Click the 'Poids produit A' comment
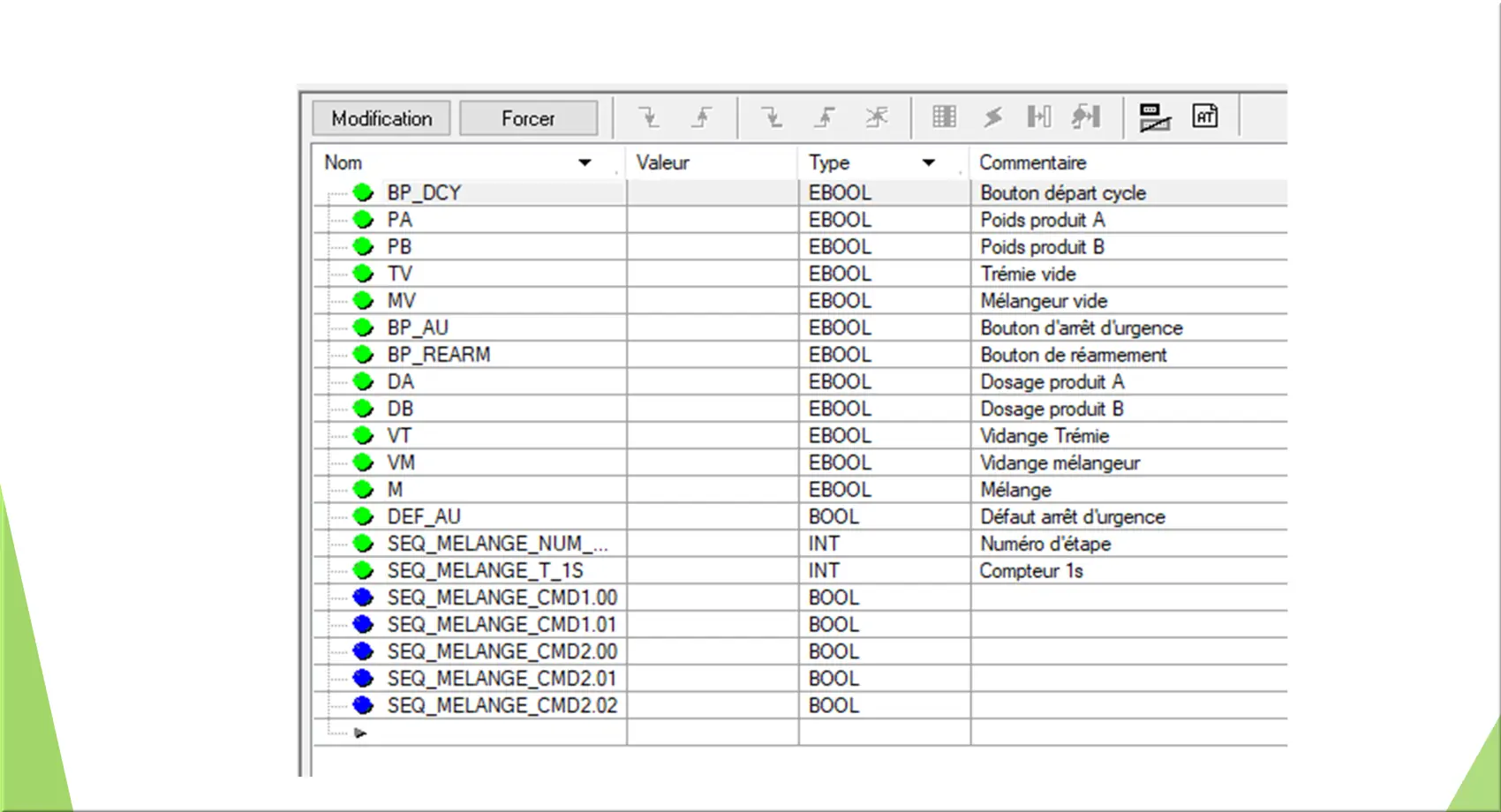The height and width of the screenshot is (812, 1501). point(1042,220)
